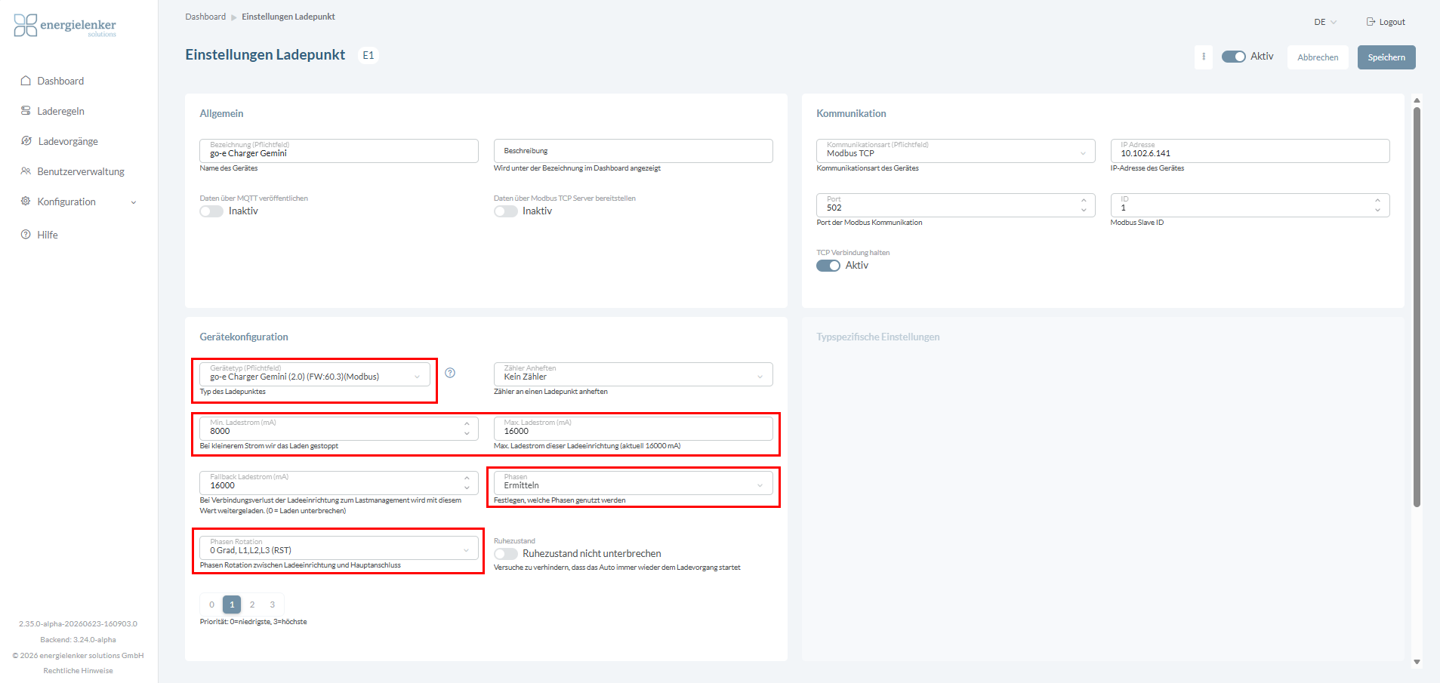1440x683 pixels.
Task: Click the Ladevorgänge sidebar icon
Action: [26, 141]
